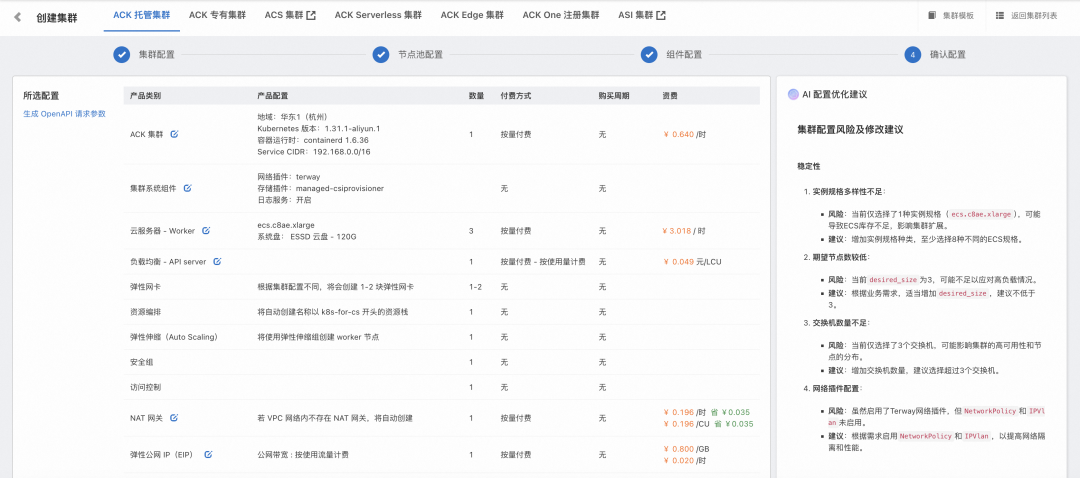Click the Service CIDR 192.168.0.0/16 text
This screenshot has height=478, width=1080.
pyautogui.click(x=314, y=152)
